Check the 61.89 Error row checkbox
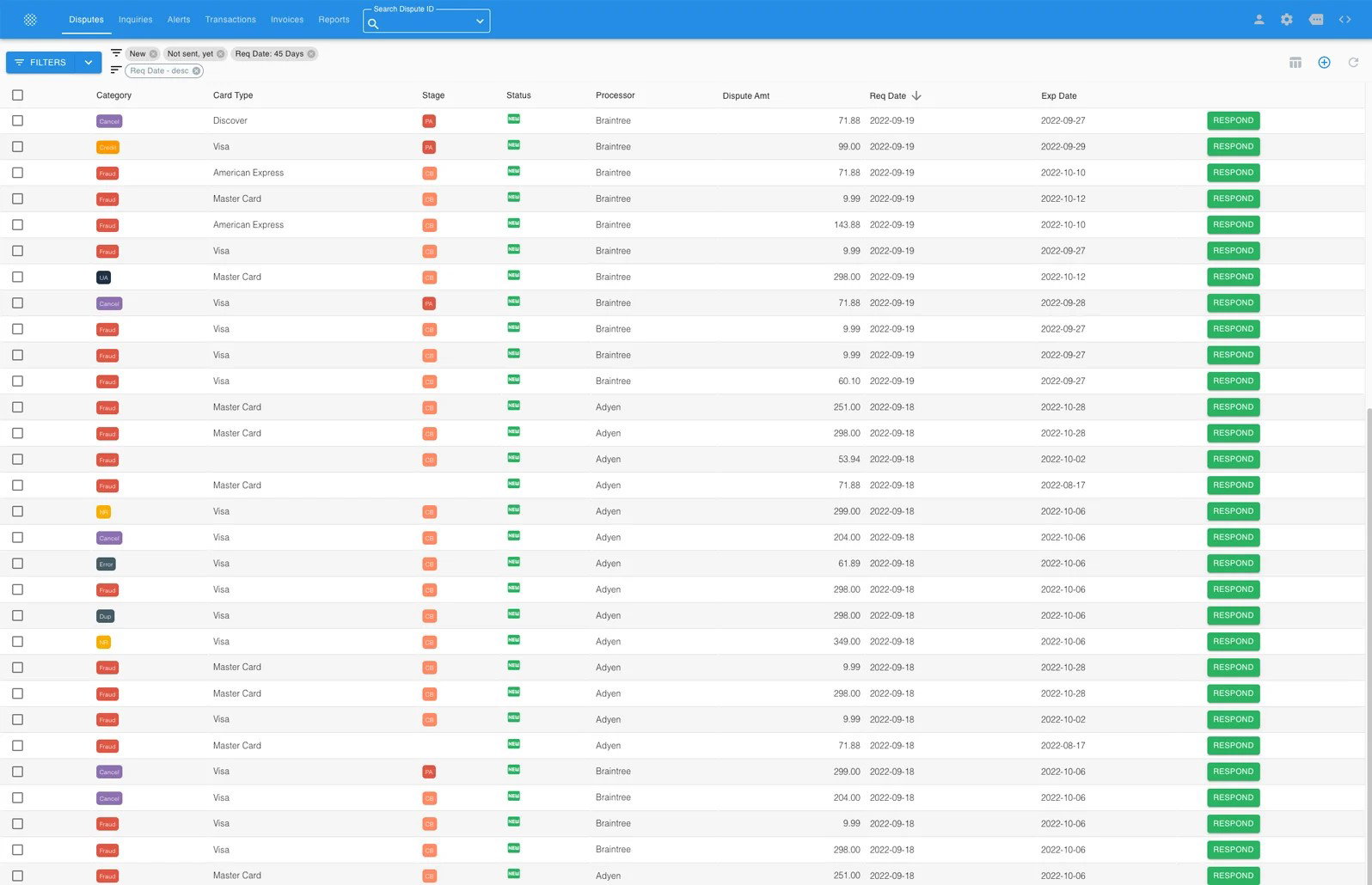This screenshot has height=885, width=1372. pyautogui.click(x=17, y=564)
